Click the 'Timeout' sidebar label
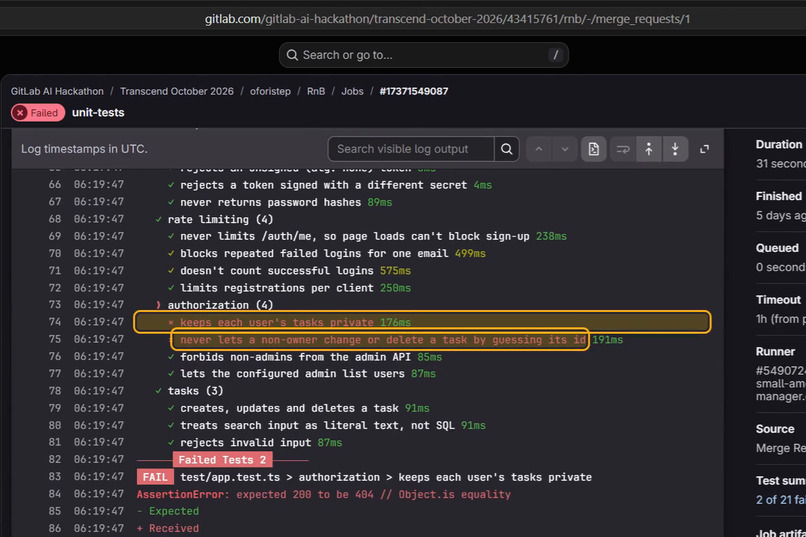Viewport: 806px width, 537px height. pyautogui.click(x=778, y=300)
